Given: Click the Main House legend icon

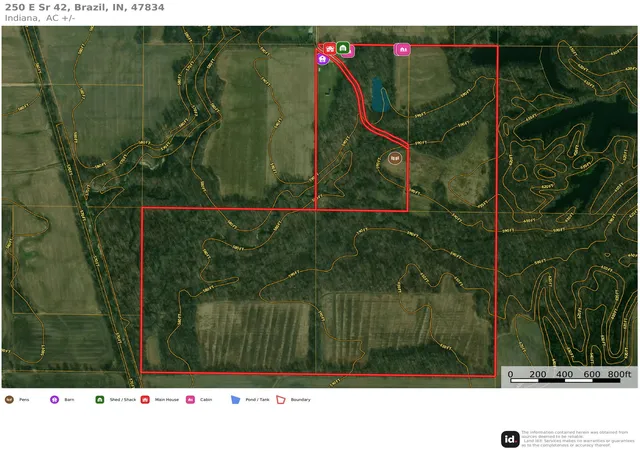Looking at the screenshot, I should [145, 399].
